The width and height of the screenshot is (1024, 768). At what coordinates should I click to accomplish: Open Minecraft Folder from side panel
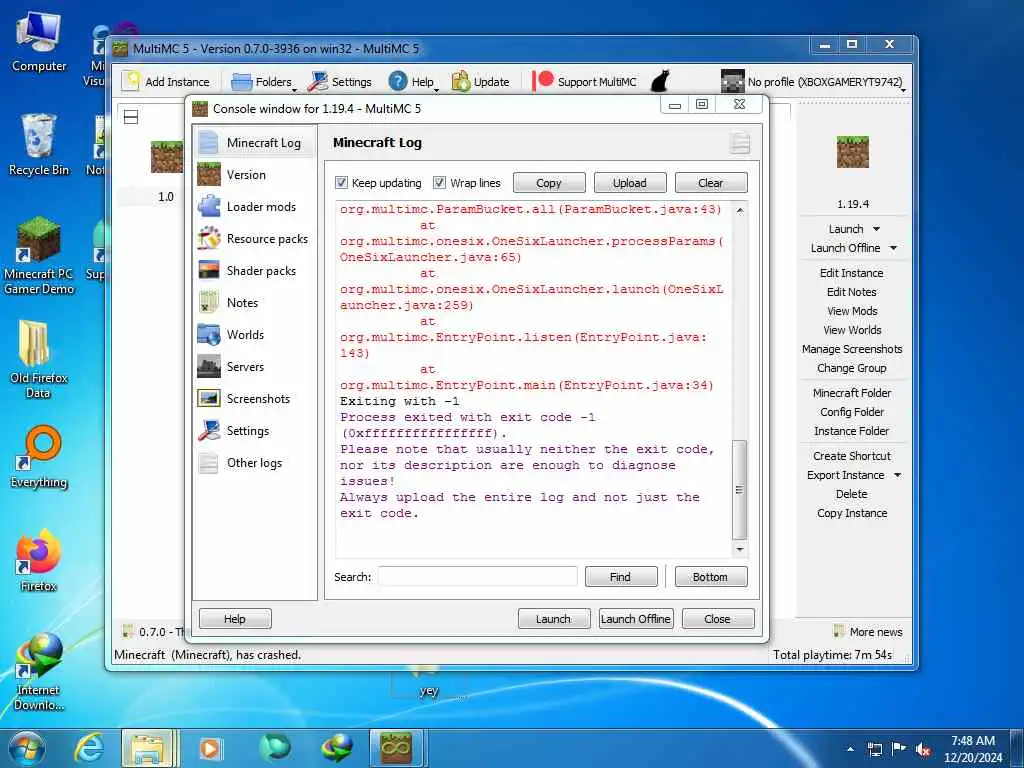click(852, 392)
